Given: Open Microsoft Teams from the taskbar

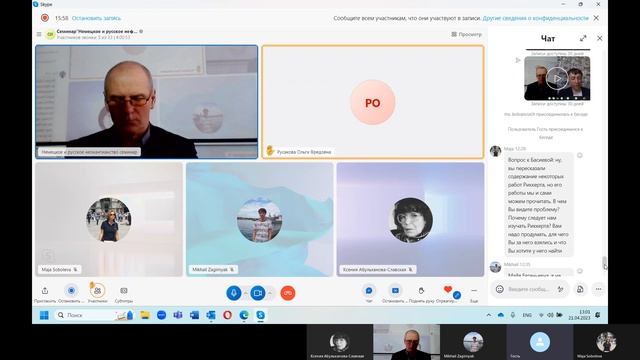Looking at the screenshot, I should point(178,315).
